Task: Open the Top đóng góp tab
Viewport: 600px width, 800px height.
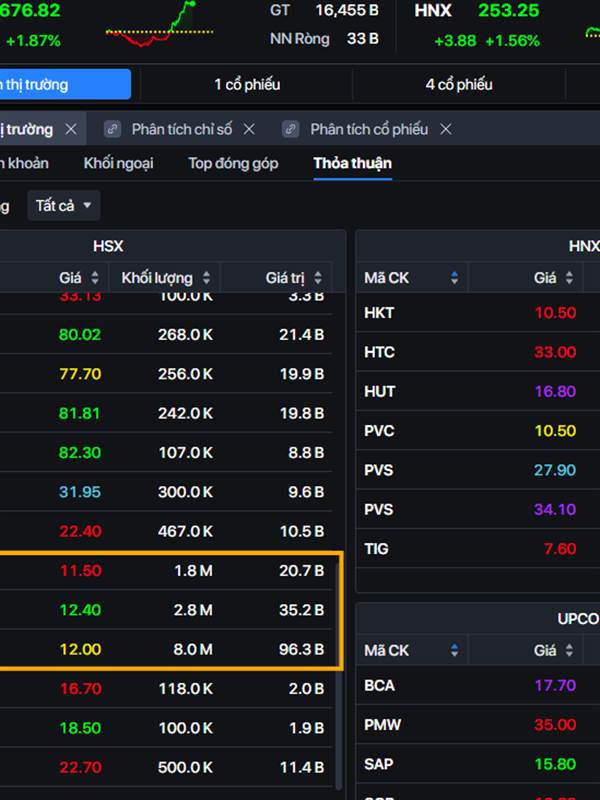Action: coord(233,163)
